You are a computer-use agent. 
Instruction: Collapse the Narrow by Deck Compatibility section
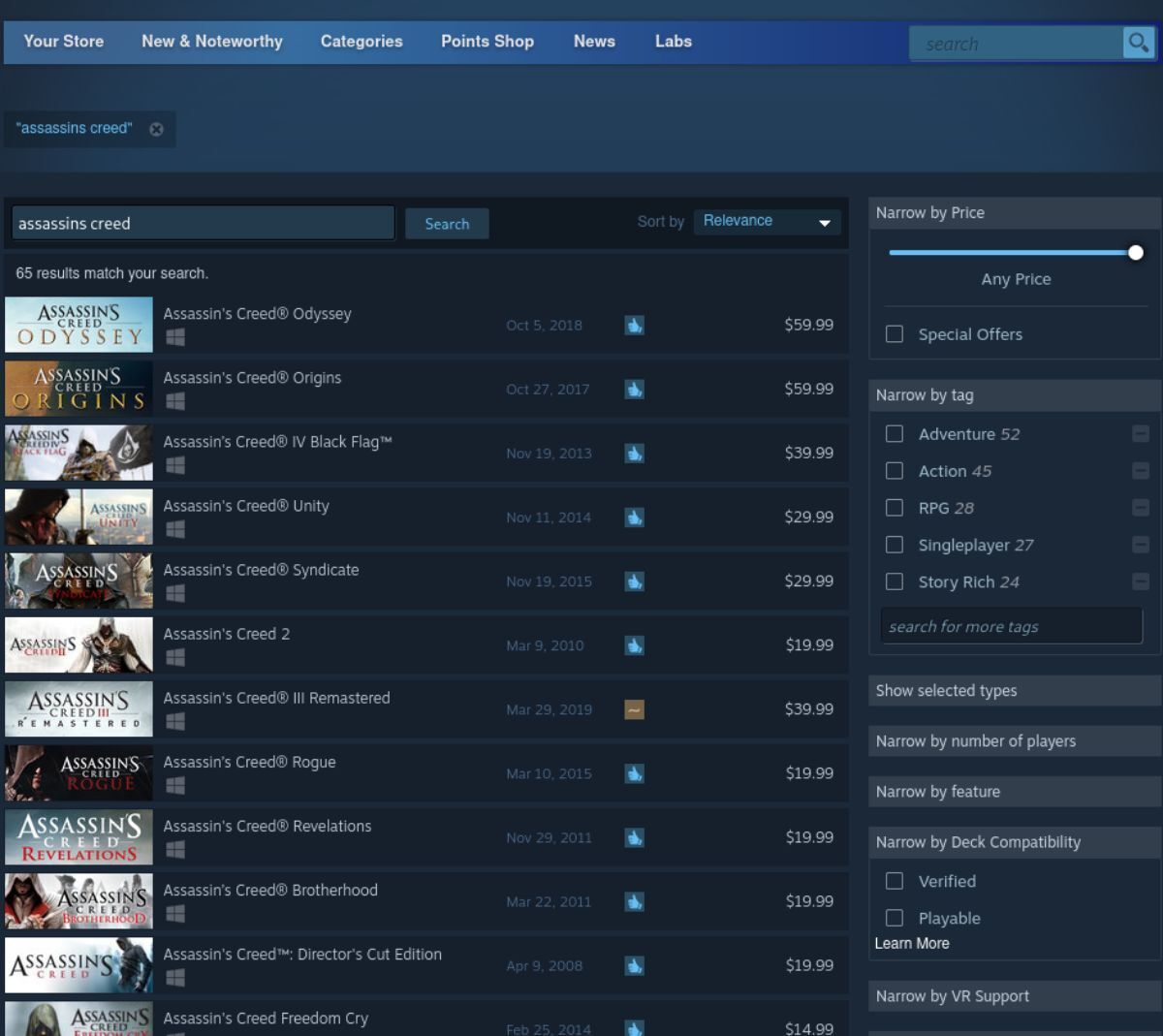point(1015,842)
